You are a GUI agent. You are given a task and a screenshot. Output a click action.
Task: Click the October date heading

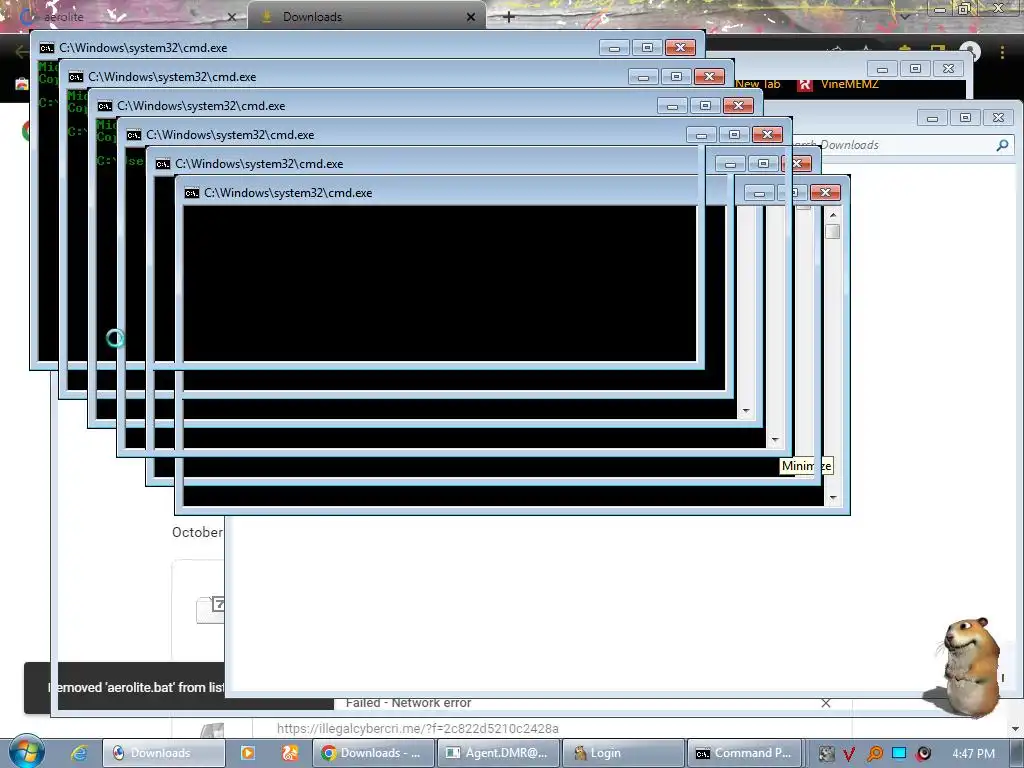pyautogui.click(x=197, y=532)
